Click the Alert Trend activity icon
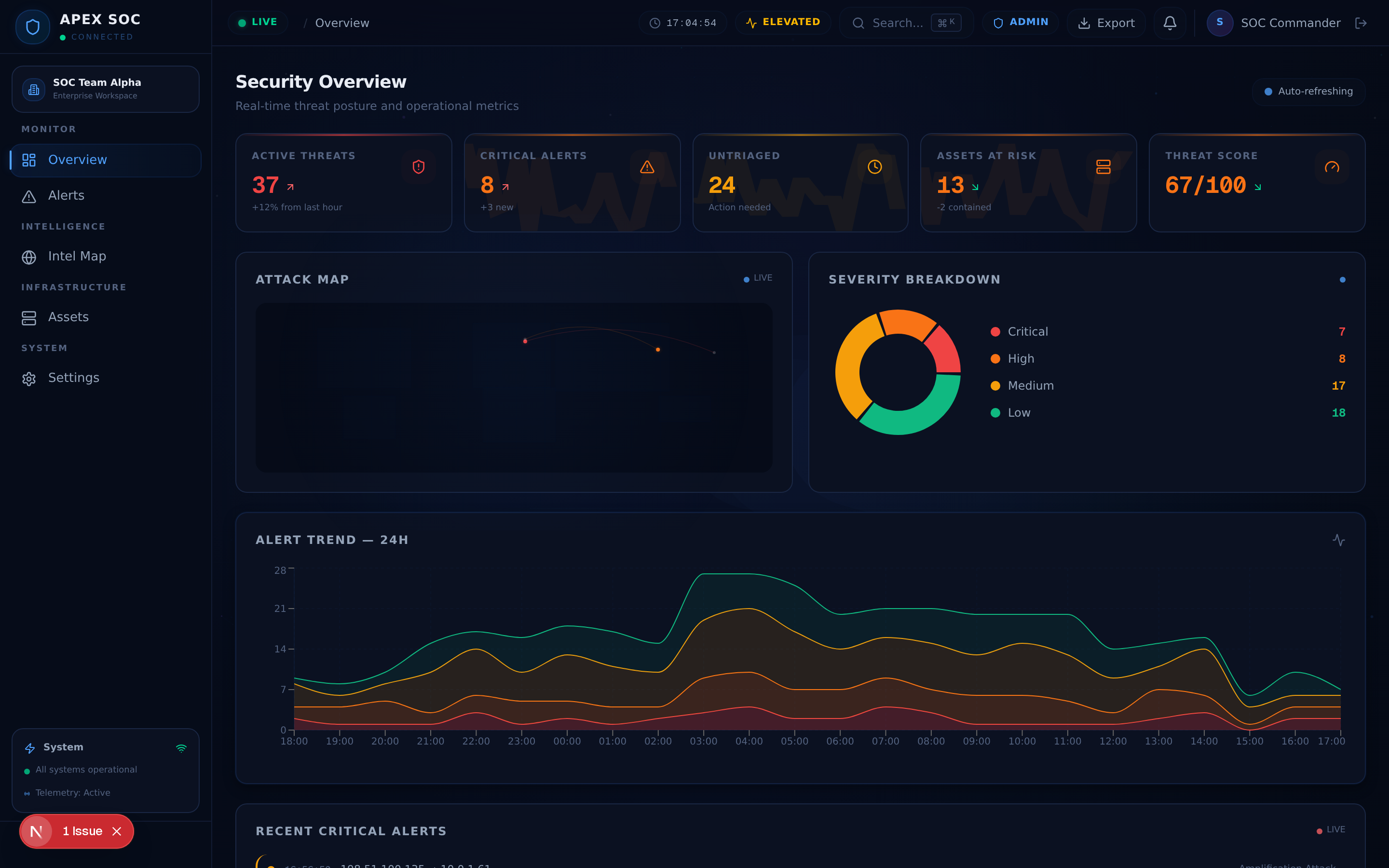This screenshot has height=868, width=1389. tap(1338, 540)
